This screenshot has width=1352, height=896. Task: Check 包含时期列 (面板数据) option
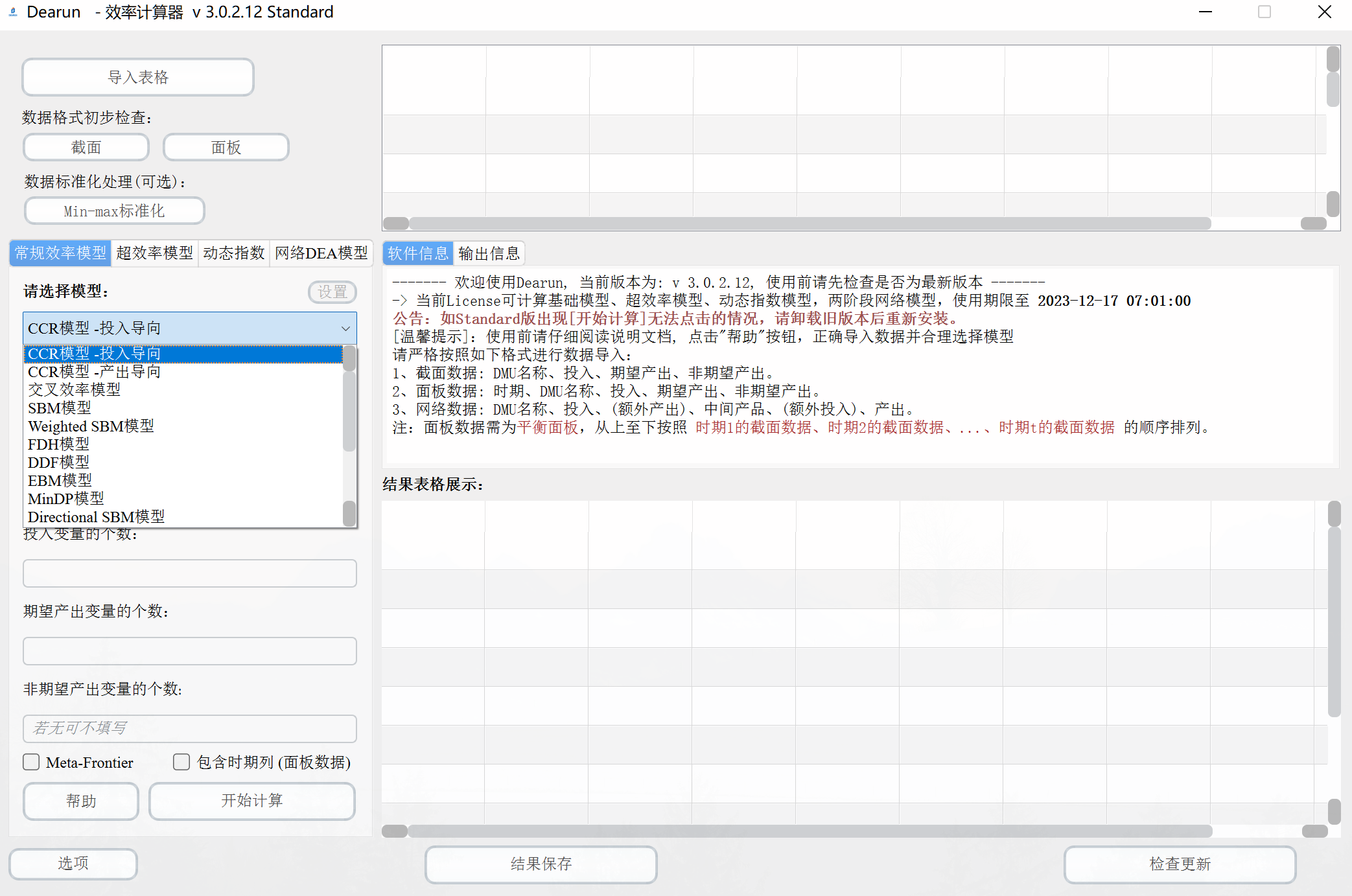[181, 762]
